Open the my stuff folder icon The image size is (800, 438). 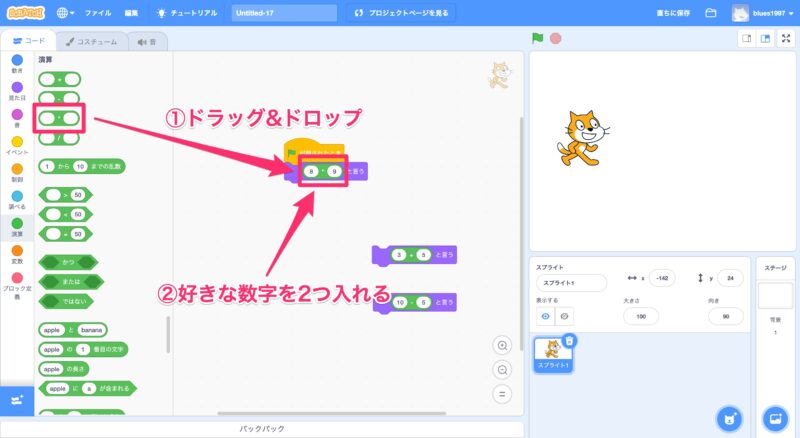tap(711, 13)
